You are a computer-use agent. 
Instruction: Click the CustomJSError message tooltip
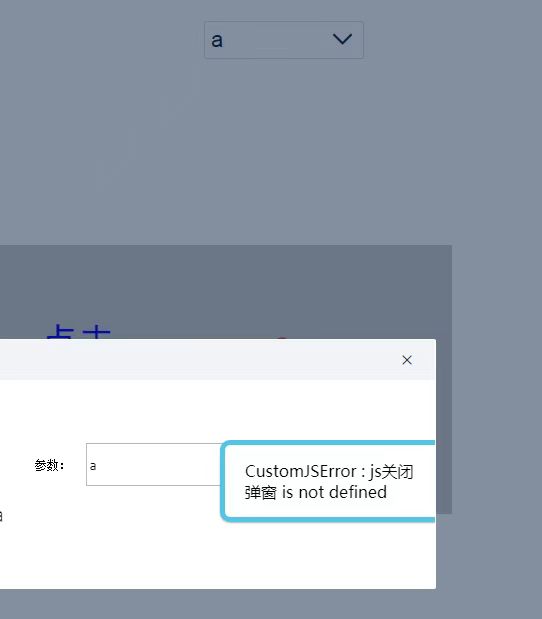(328, 481)
